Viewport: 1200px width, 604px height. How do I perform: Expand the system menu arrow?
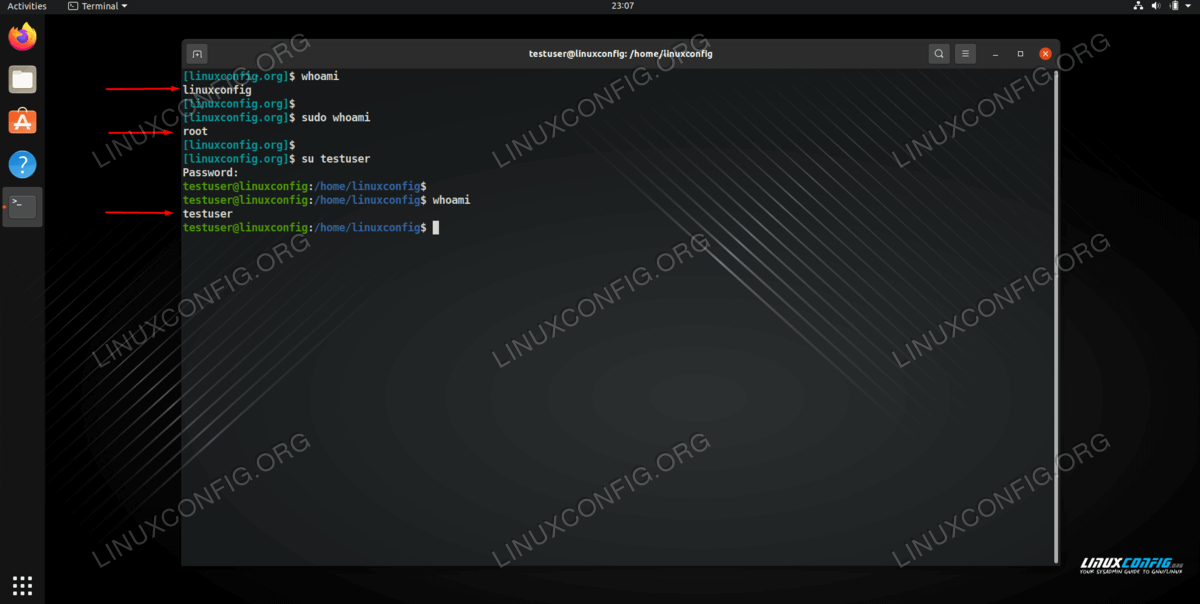tap(1189, 6)
